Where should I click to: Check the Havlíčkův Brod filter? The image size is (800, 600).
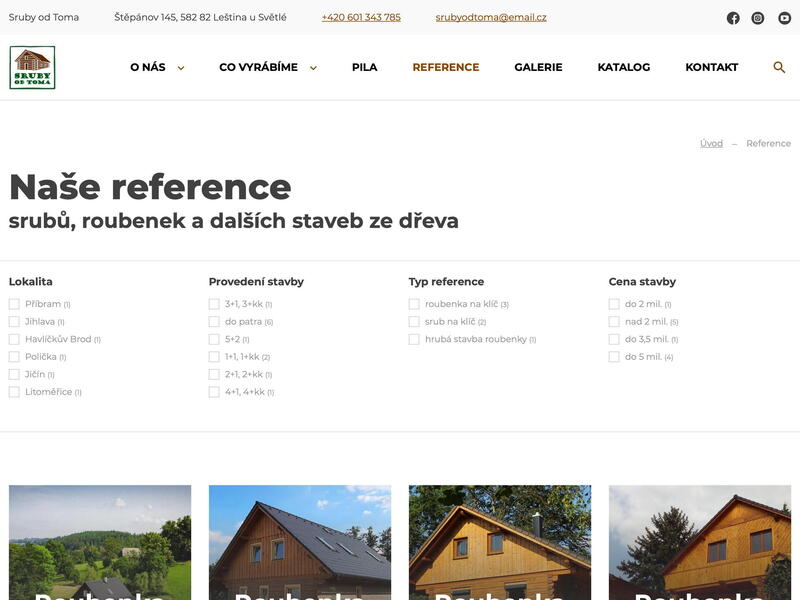pos(14,339)
